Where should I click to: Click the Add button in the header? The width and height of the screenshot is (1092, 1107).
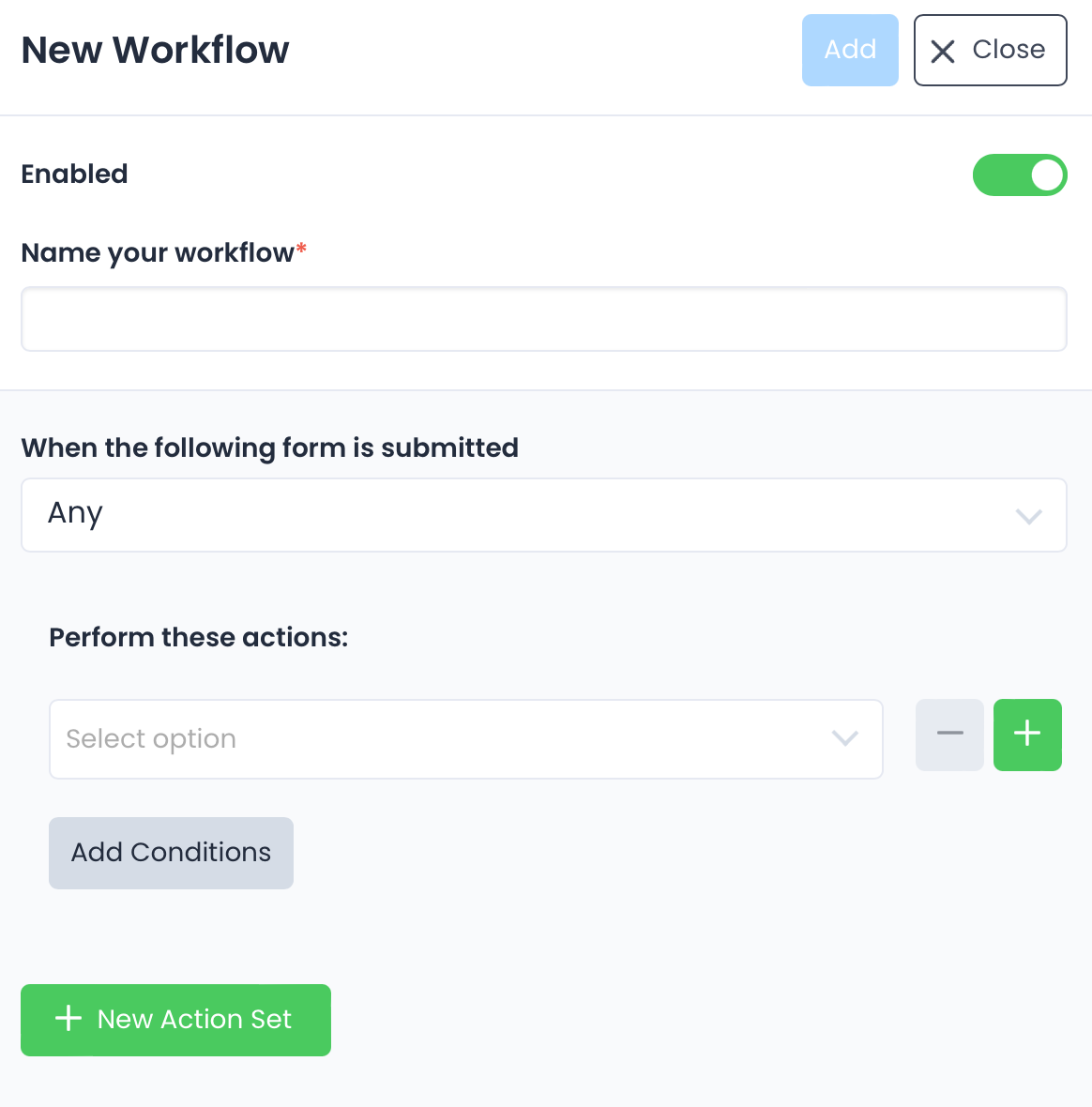(x=850, y=51)
